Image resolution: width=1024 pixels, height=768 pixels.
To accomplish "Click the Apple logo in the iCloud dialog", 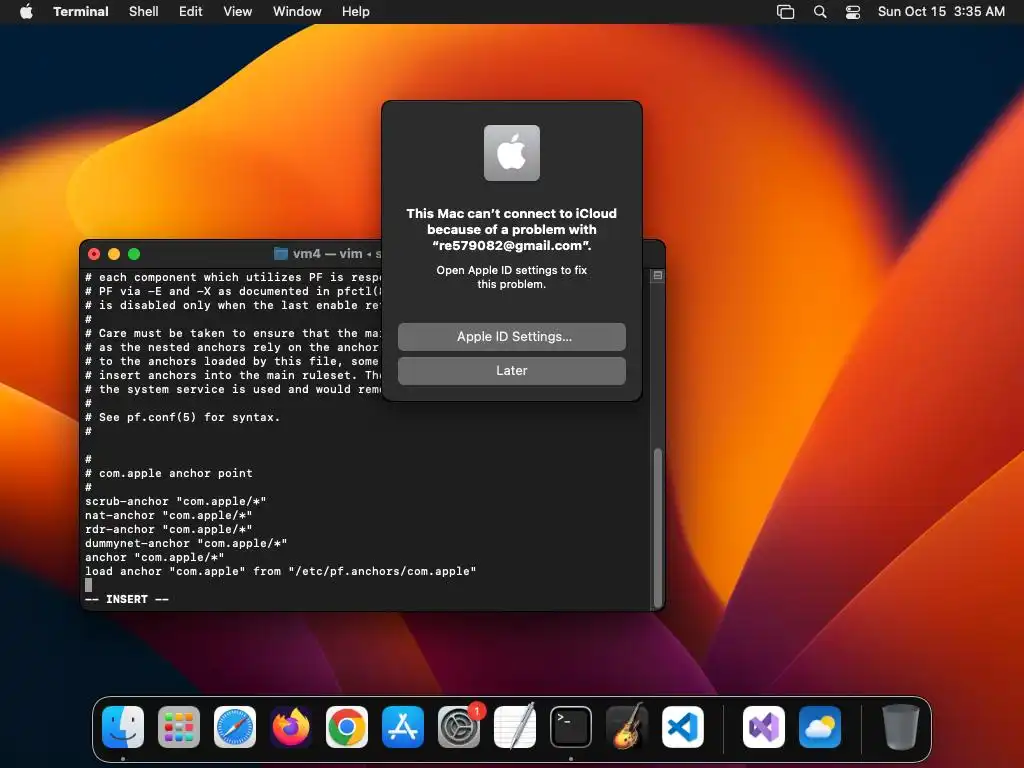I will [x=512, y=153].
